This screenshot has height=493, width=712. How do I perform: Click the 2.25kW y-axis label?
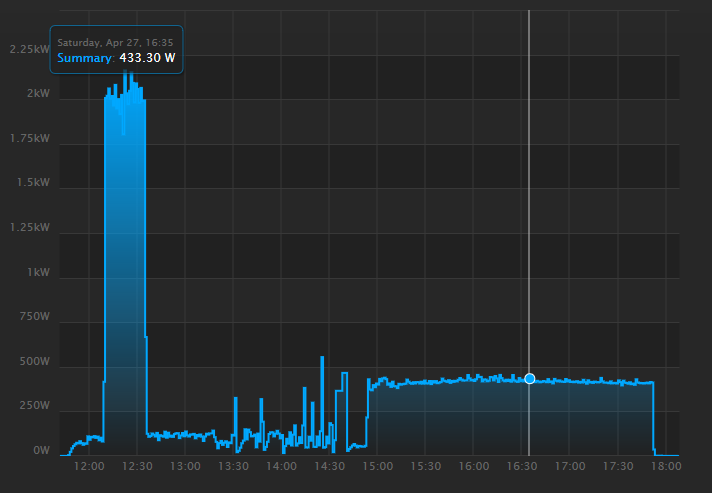30,49
